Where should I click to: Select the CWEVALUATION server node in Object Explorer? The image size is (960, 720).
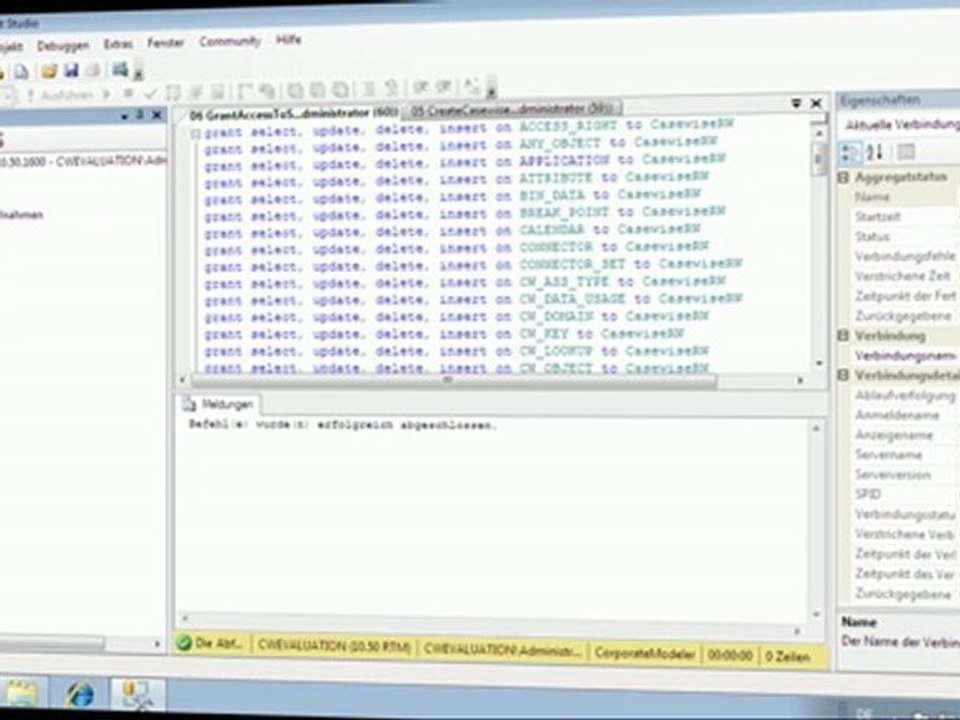(x=82, y=161)
